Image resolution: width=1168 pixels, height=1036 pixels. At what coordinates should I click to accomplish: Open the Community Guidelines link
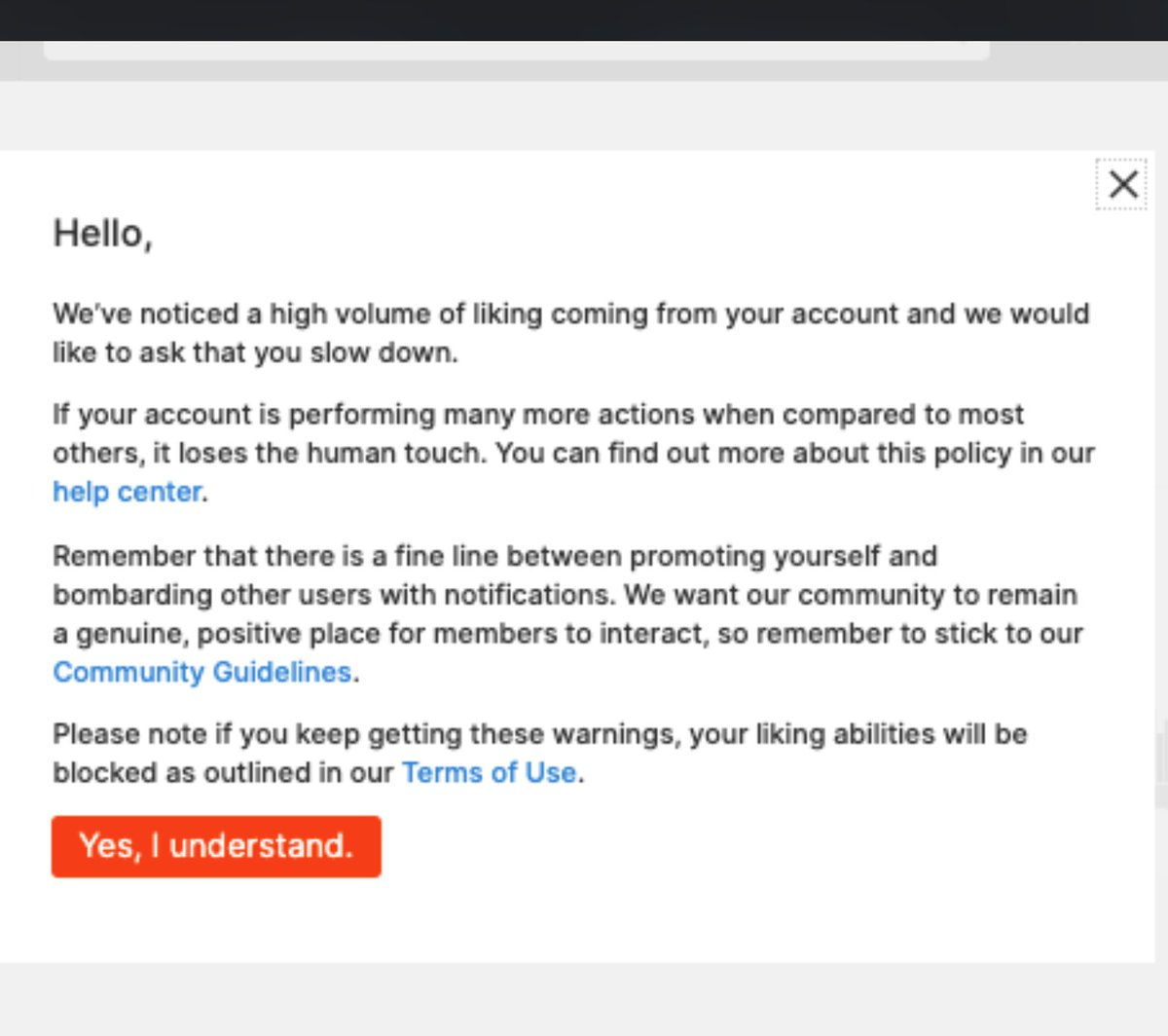click(202, 672)
